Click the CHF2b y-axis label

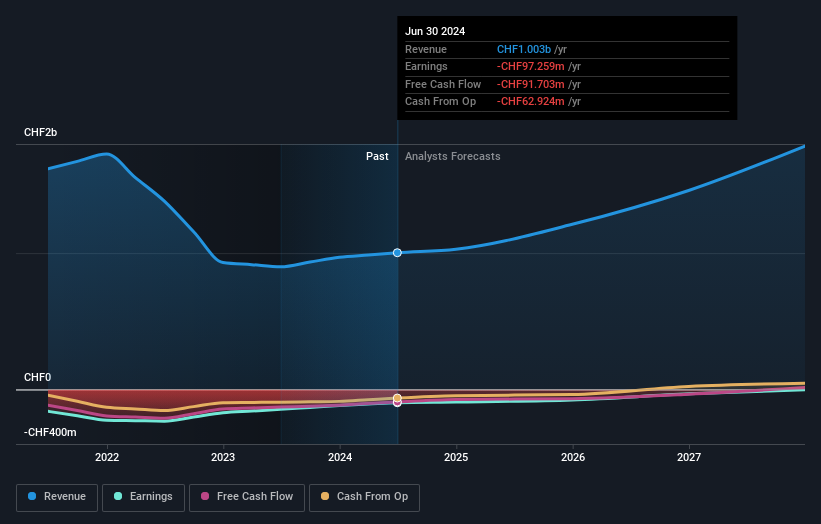coord(40,132)
